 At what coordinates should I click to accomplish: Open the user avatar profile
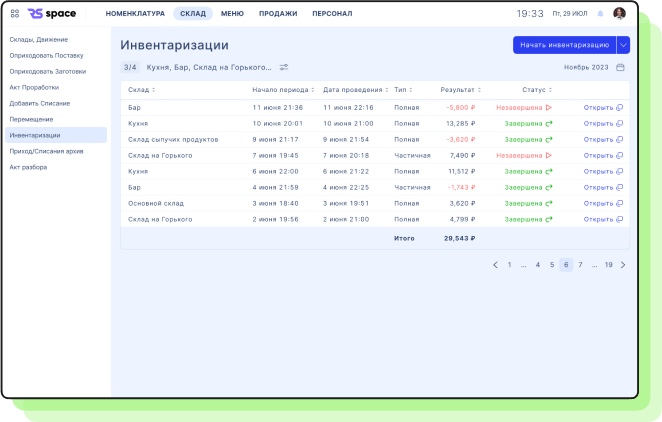click(x=620, y=14)
